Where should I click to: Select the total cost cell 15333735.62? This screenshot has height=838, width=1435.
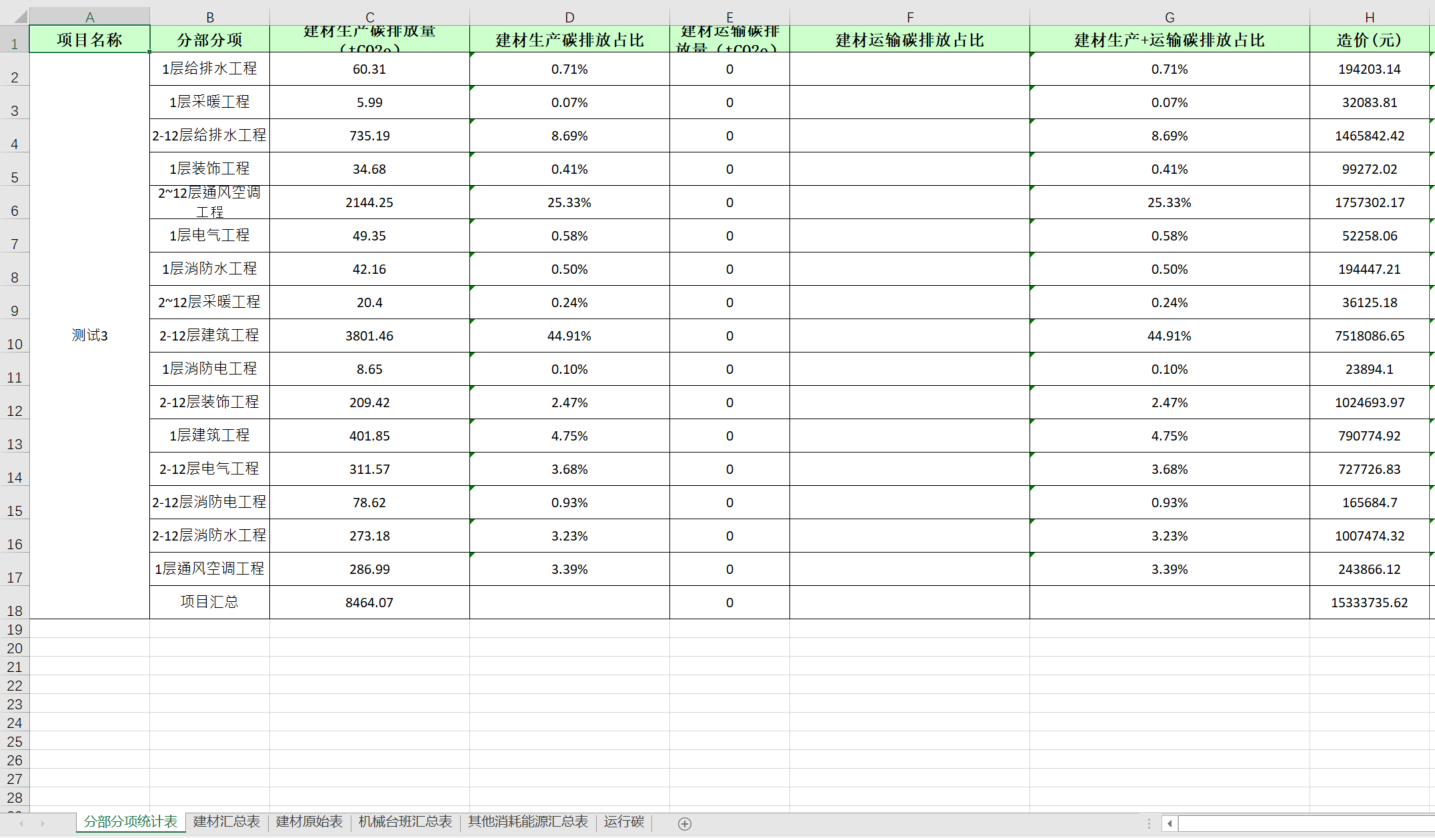point(1369,602)
